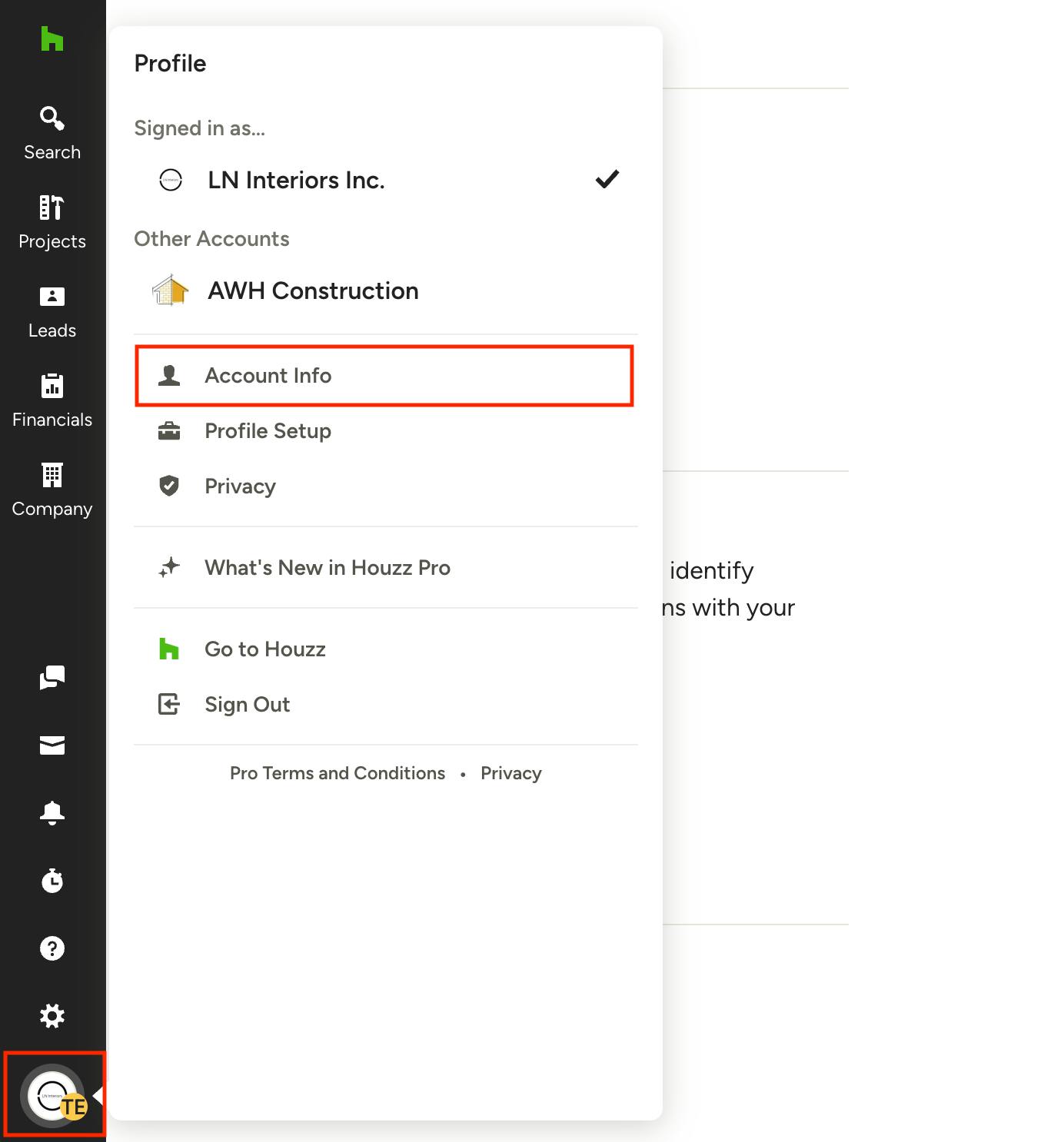Click the 'Signed in as...' label
Screen dimensions: 1064x1142
pos(200,128)
